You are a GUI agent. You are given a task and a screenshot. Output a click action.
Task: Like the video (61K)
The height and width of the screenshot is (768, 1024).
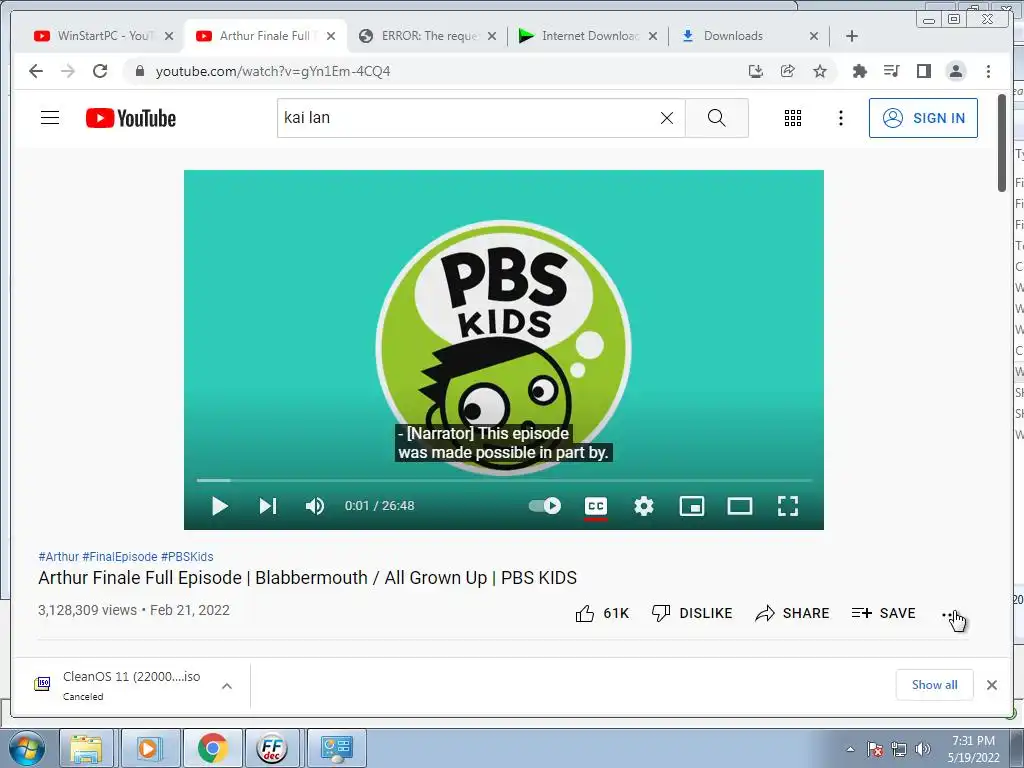point(601,613)
